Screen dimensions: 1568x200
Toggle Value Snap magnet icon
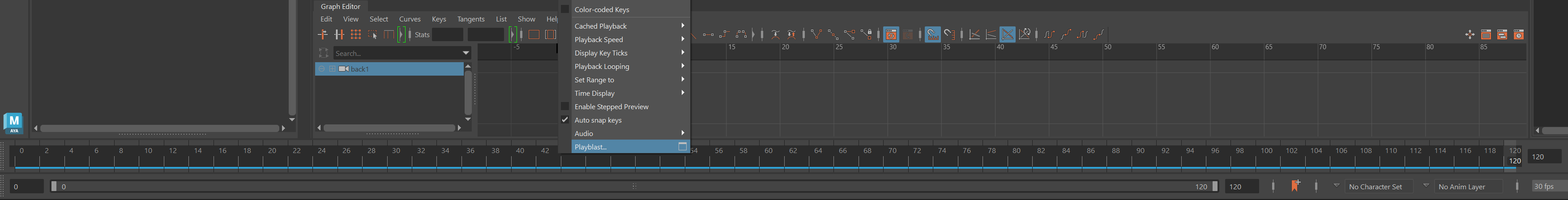coord(949,34)
